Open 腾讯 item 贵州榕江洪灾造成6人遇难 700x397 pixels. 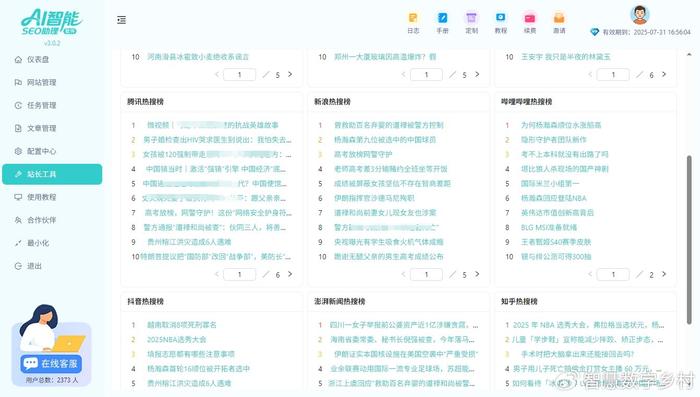189,242
